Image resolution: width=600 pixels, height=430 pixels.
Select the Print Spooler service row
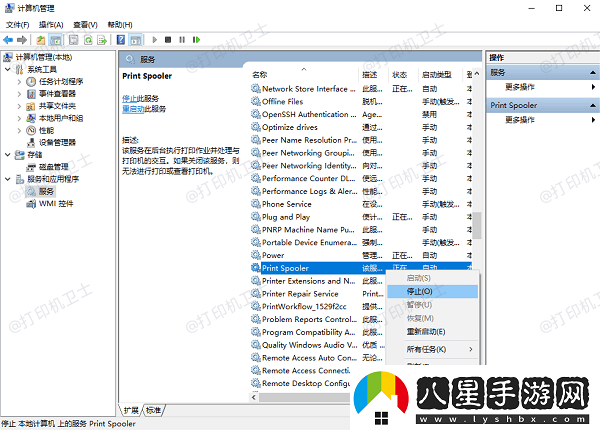[x=361, y=268]
